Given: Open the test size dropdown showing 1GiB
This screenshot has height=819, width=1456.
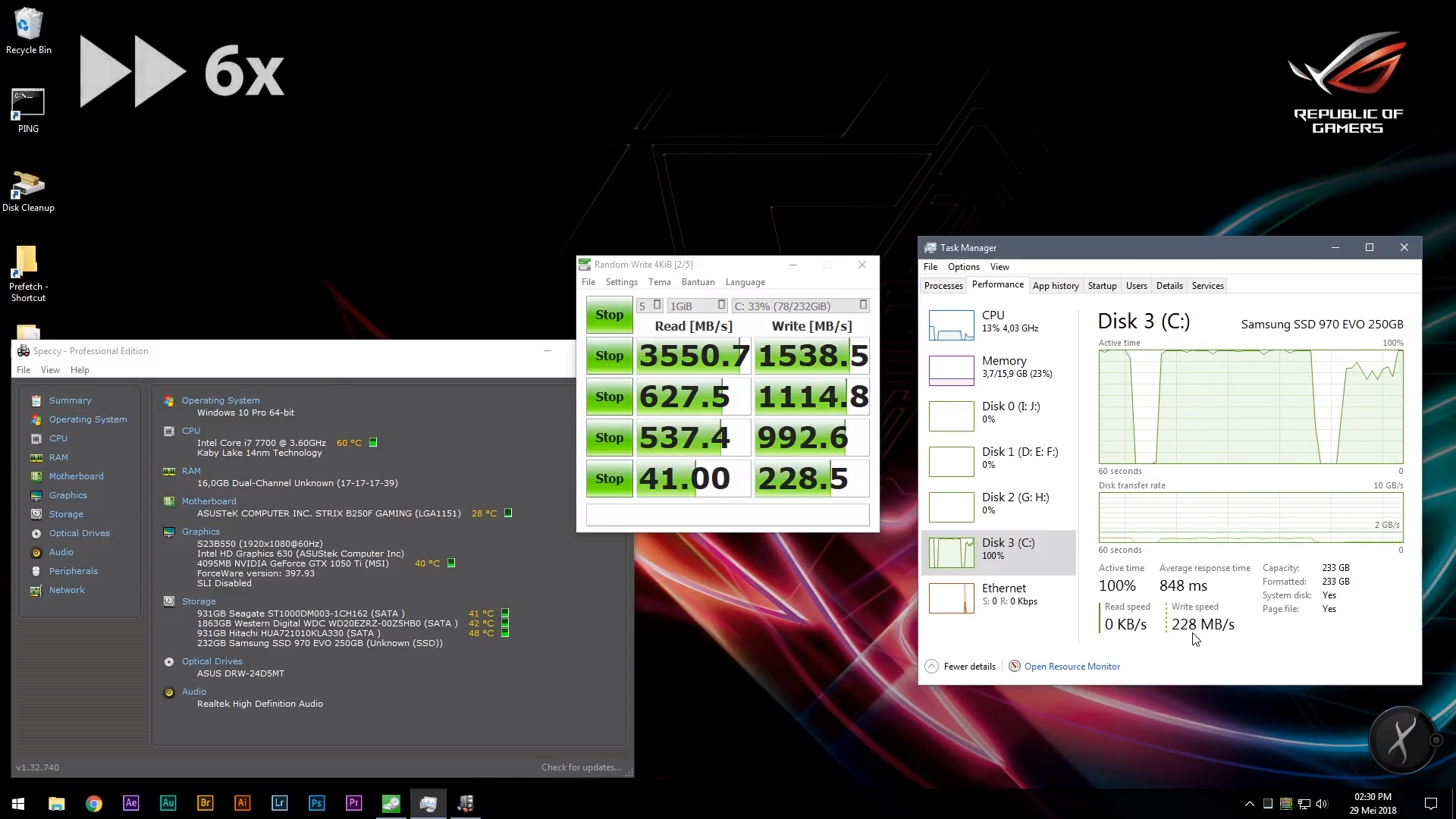Looking at the screenshot, I should 698,306.
